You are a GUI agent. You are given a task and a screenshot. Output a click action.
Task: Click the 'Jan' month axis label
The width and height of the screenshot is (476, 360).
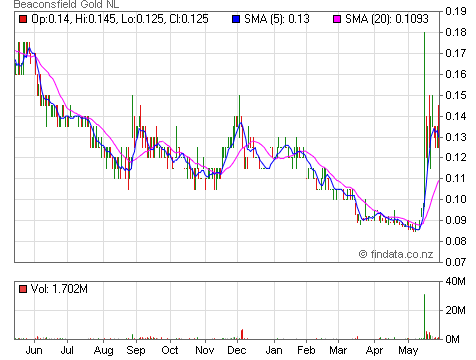[x=274, y=350]
